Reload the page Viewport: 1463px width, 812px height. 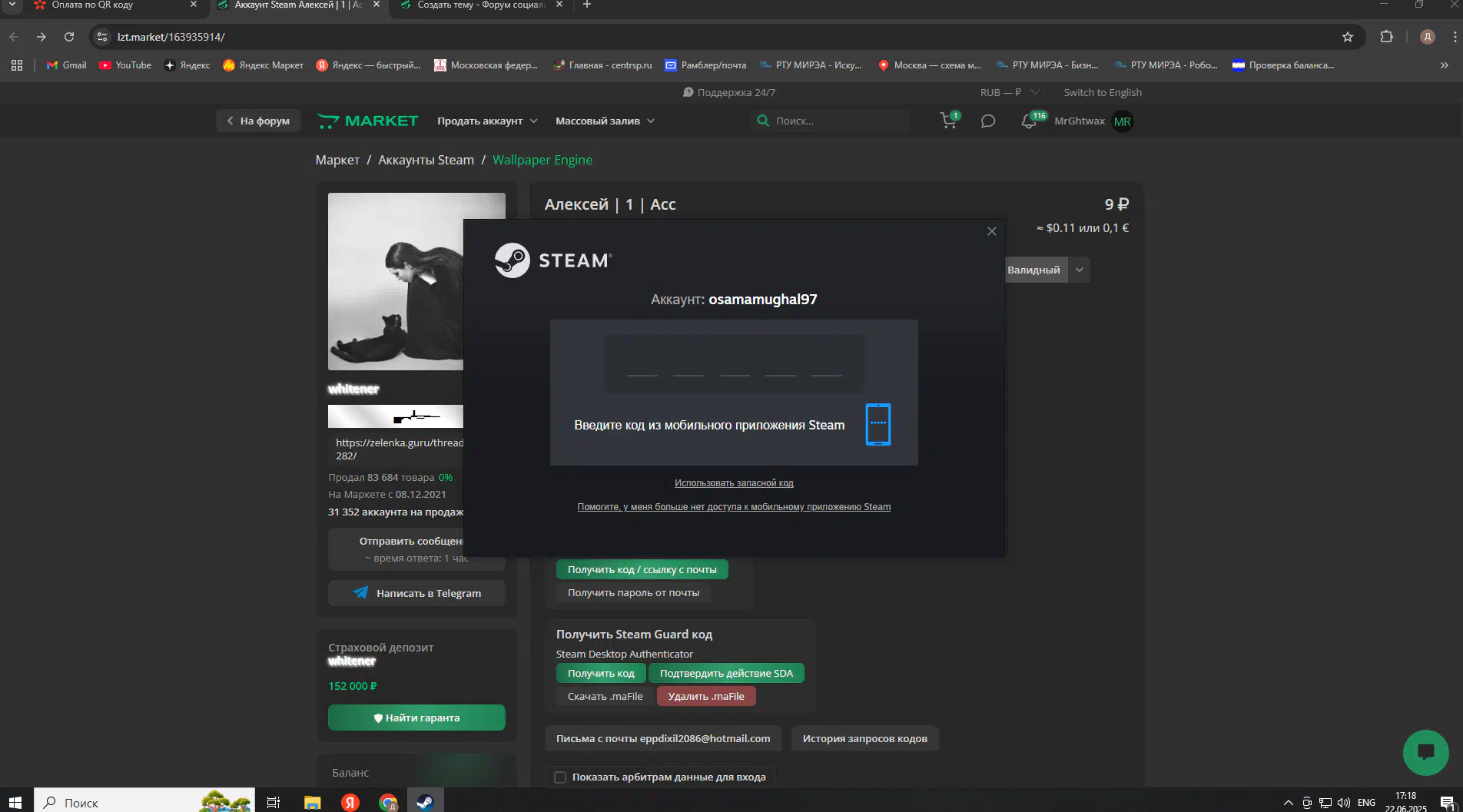tap(69, 37)
